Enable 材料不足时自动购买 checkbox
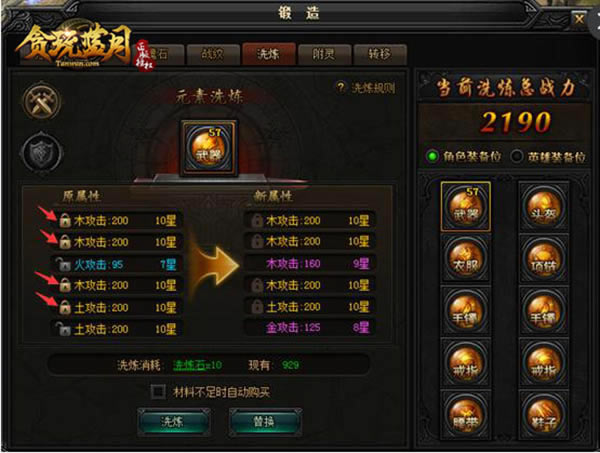Image resolution: width=600 pixels, height=453 pixels. [158, 391]
